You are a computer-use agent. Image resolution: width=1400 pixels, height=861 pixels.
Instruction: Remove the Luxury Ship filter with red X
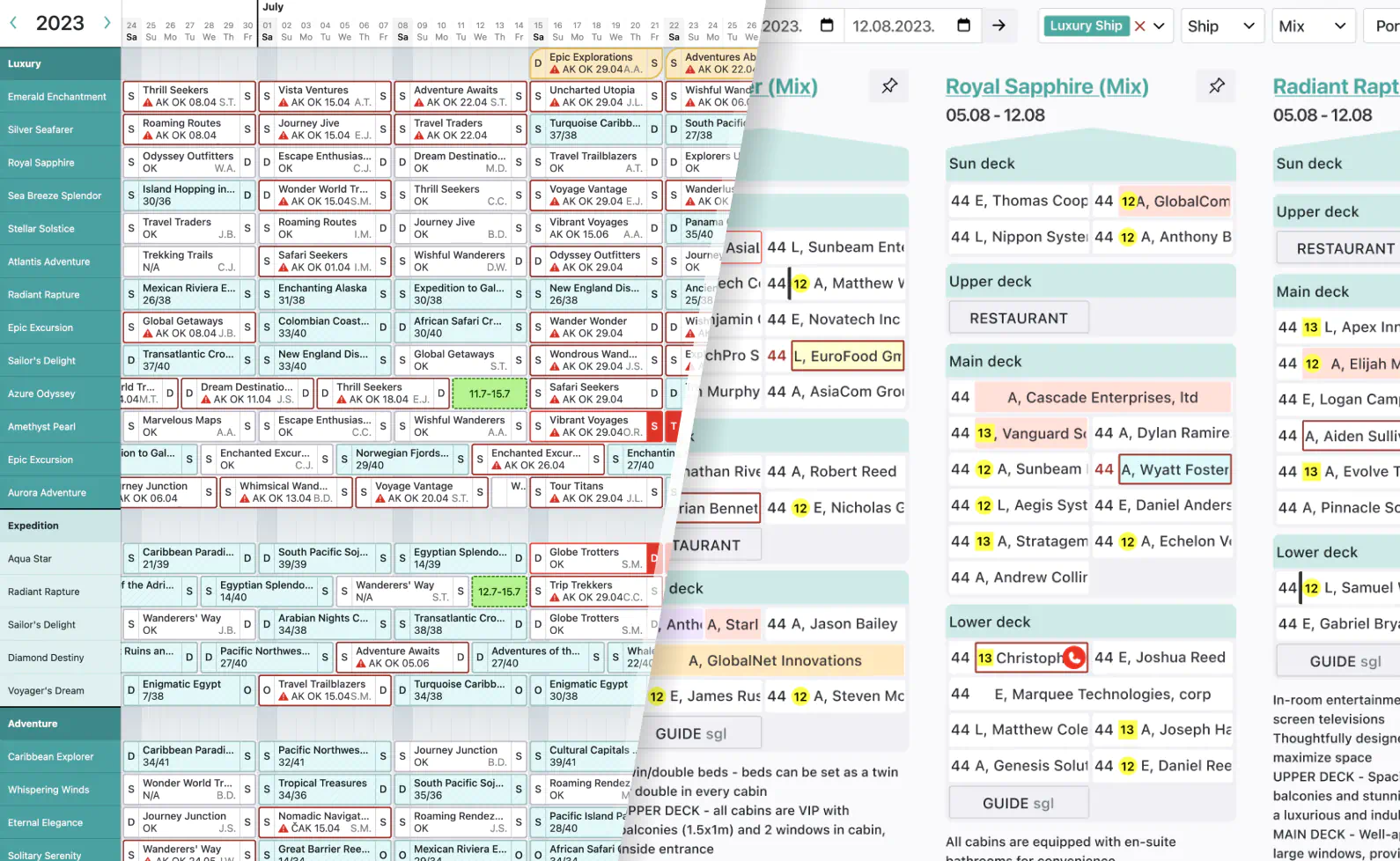[1140, 26]
